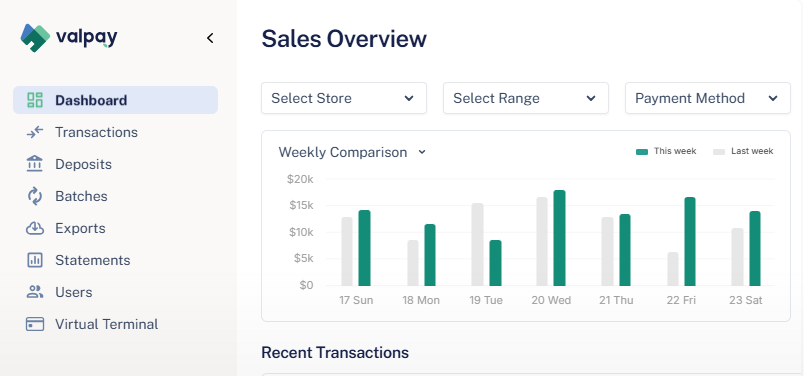Click the 18 Mon axis label
The width and height of the screenshot is (804, 376).
(x=421, y=300)
